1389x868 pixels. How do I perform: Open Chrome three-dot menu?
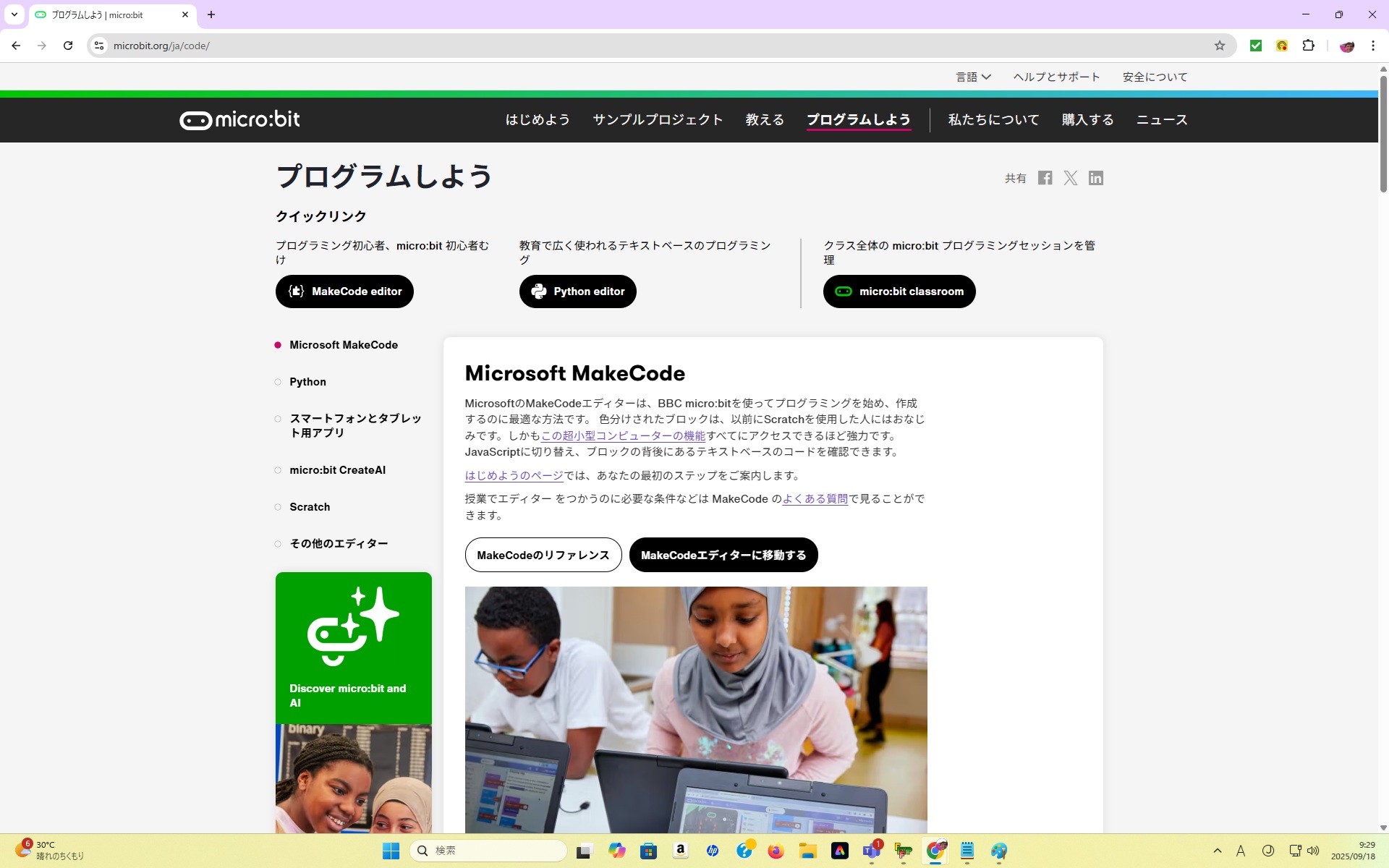pyautogui.click(x=1372, y=46)
